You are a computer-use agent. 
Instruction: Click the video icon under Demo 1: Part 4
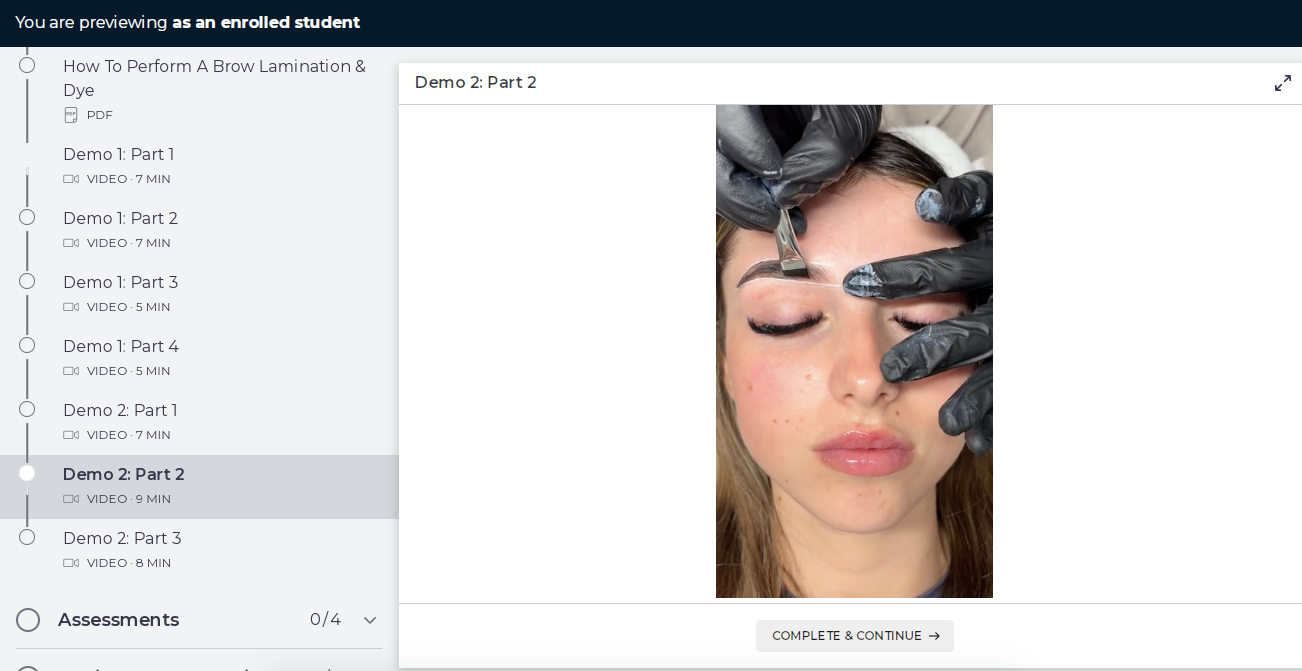(71, 371)
